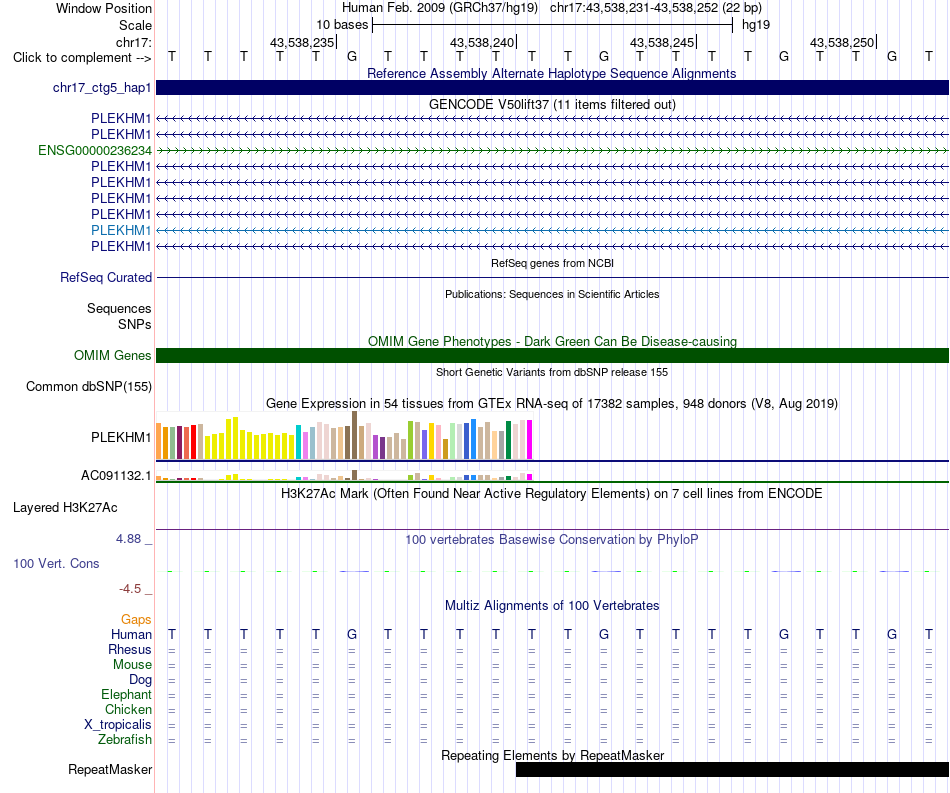The image size is (950, 793).
Task: Open the GENCODE V50lift37 track title
Action: coord(552,104)
